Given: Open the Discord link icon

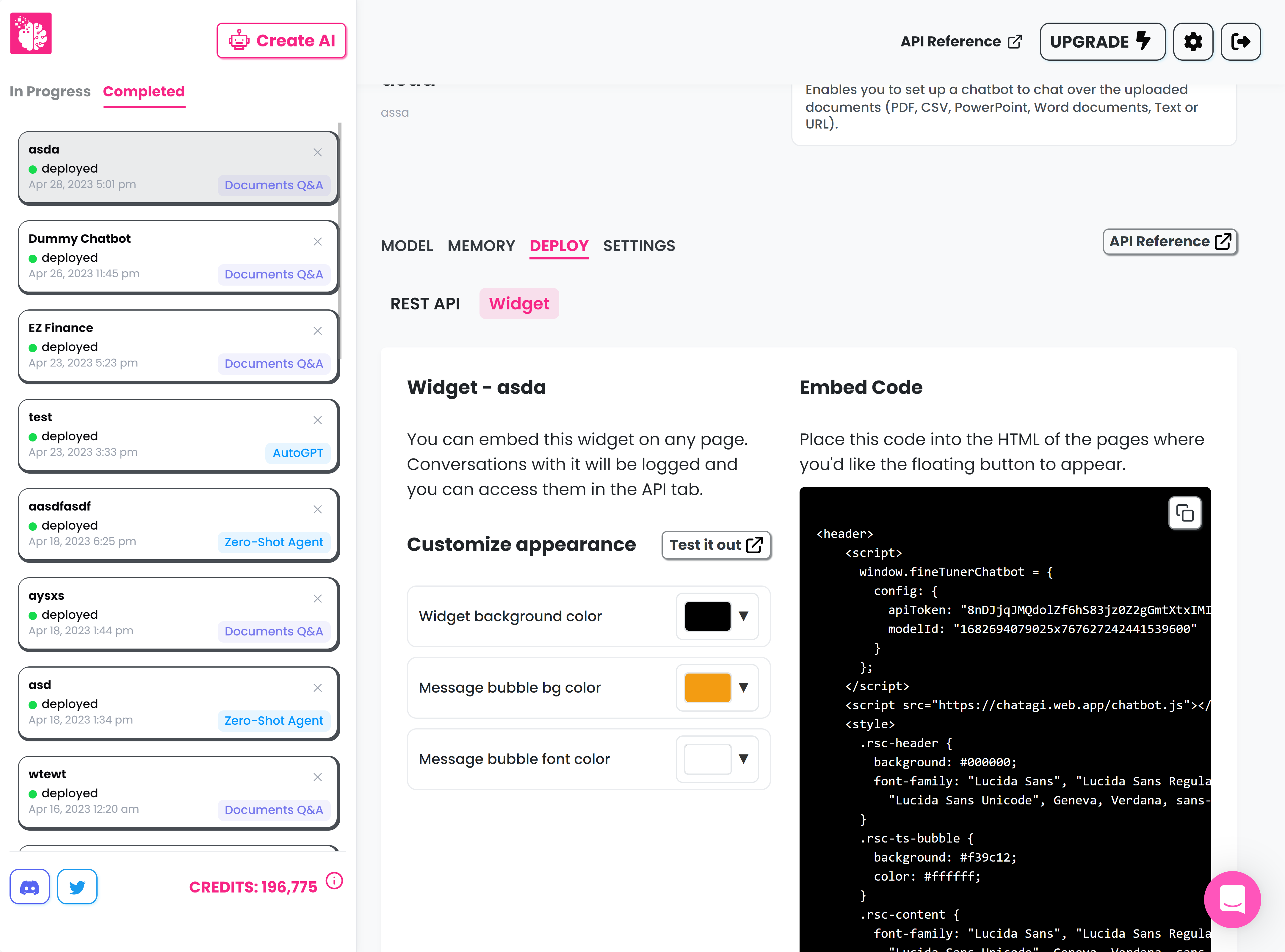Looking at the screenshot, I should 30,886.
